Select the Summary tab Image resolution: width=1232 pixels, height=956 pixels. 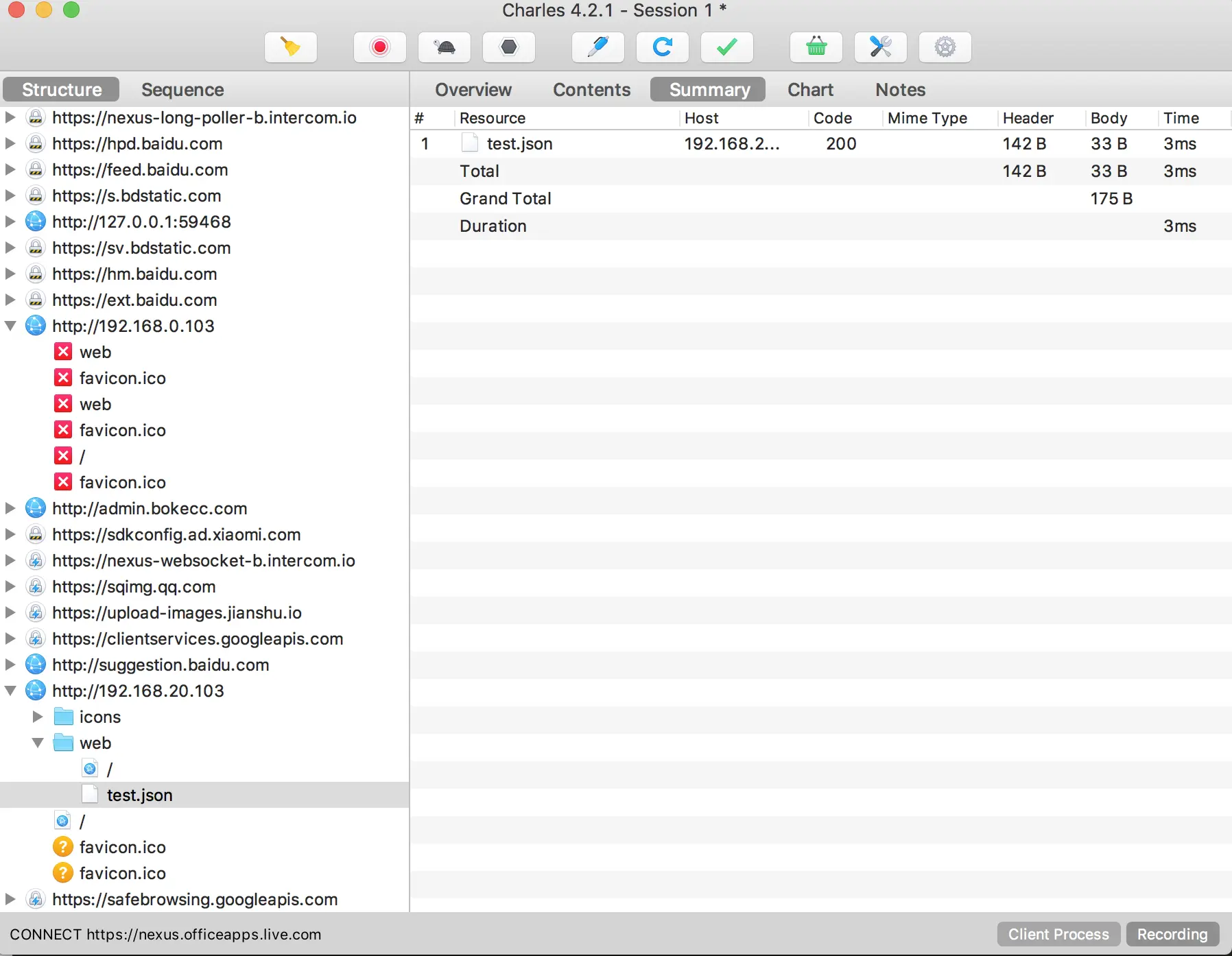click(709, 90)
